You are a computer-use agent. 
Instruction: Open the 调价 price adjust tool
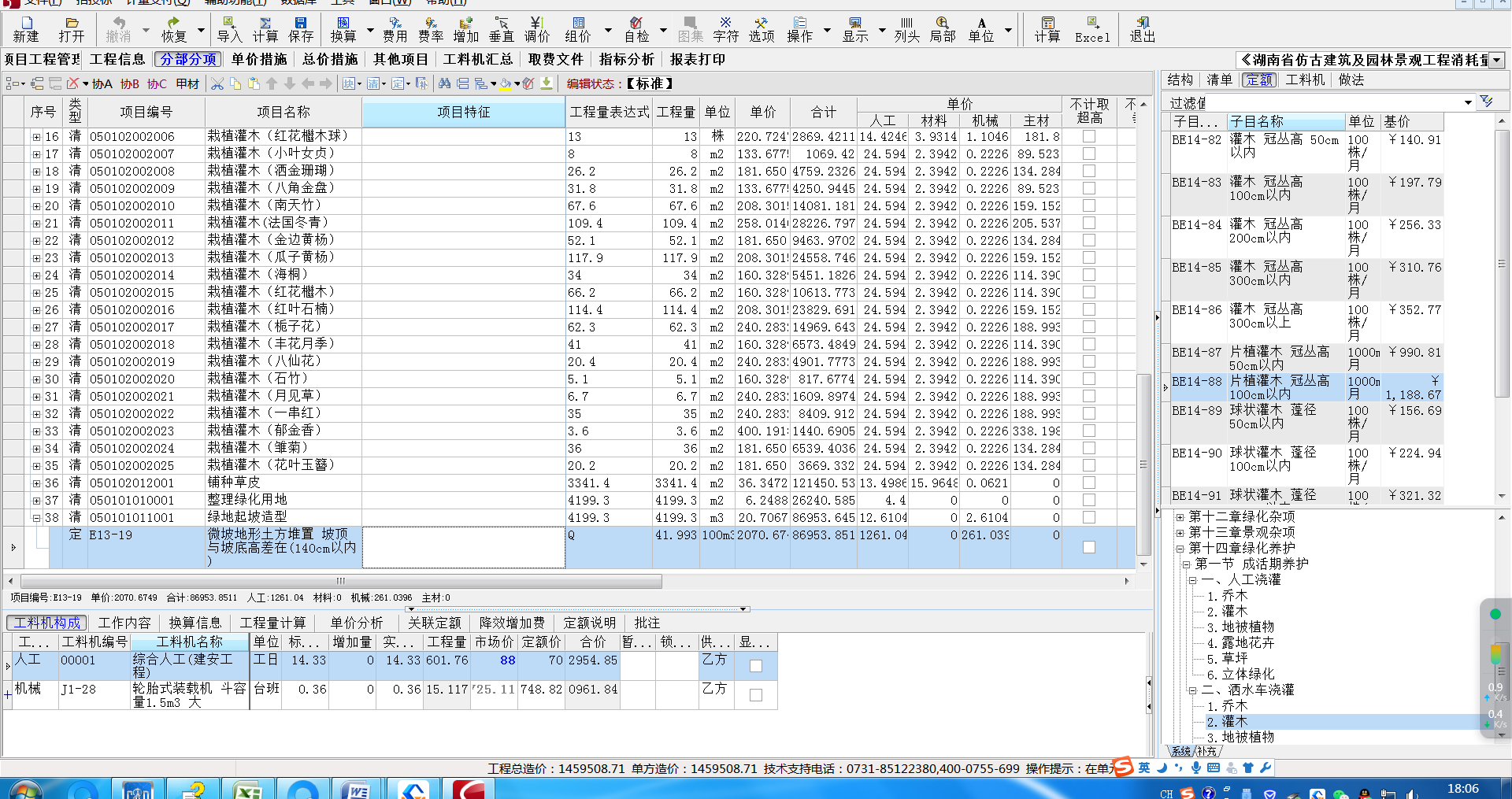(x=537, y=29)
